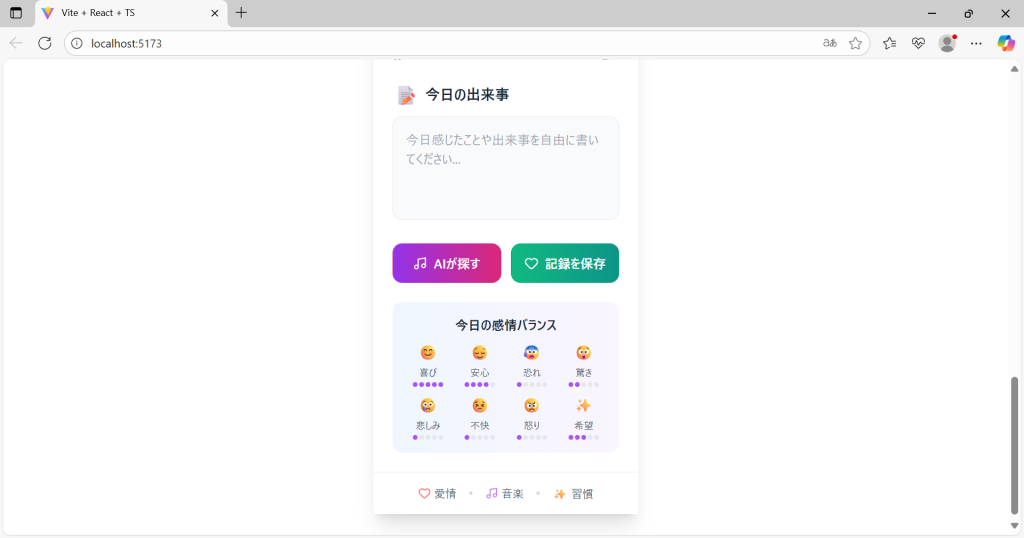Click the 不快 discomfort emoji
The width and height of the screenshot is (1024, 538).
(479, 405)
